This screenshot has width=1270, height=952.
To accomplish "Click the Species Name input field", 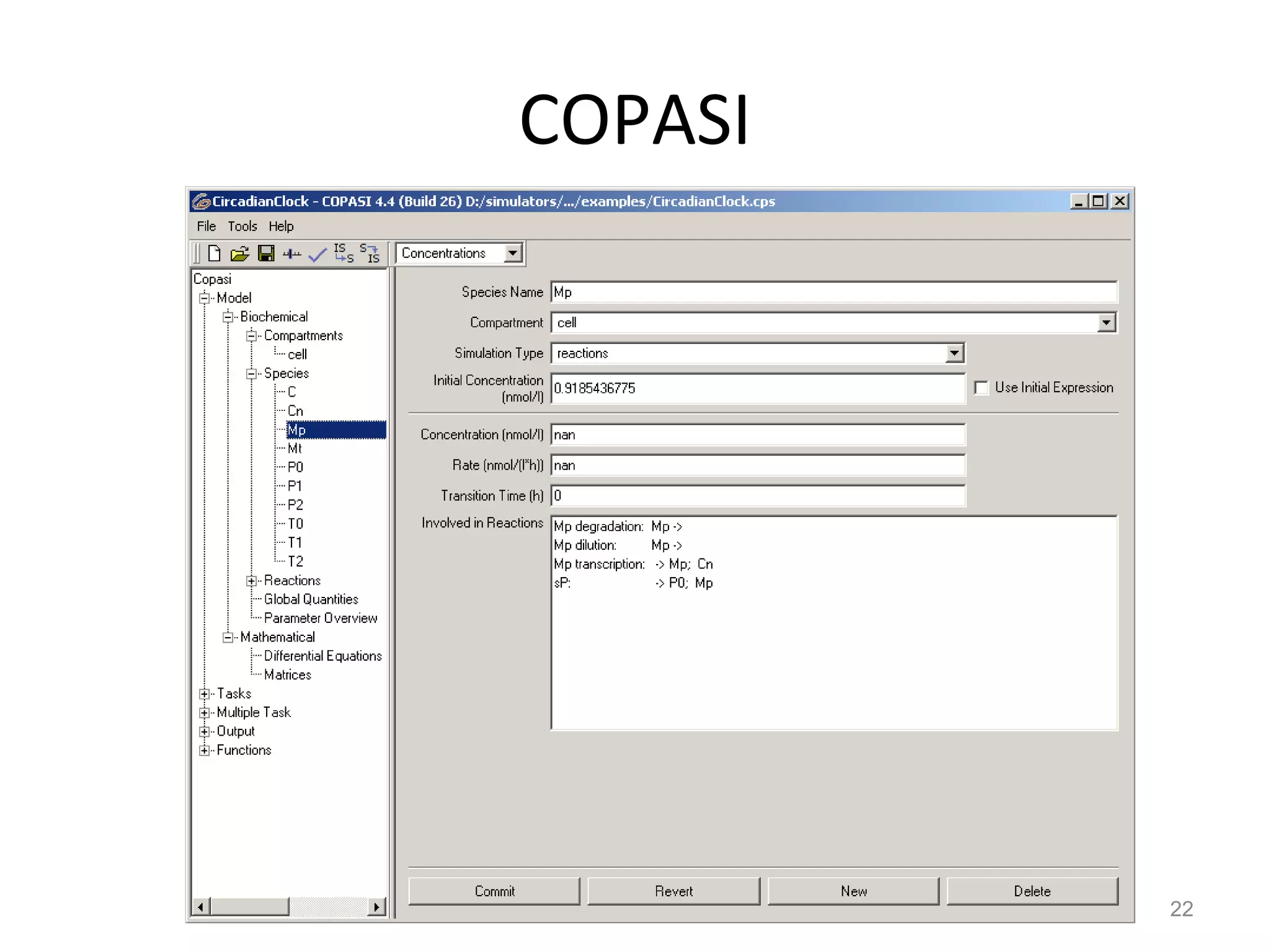I will [834, 292].
